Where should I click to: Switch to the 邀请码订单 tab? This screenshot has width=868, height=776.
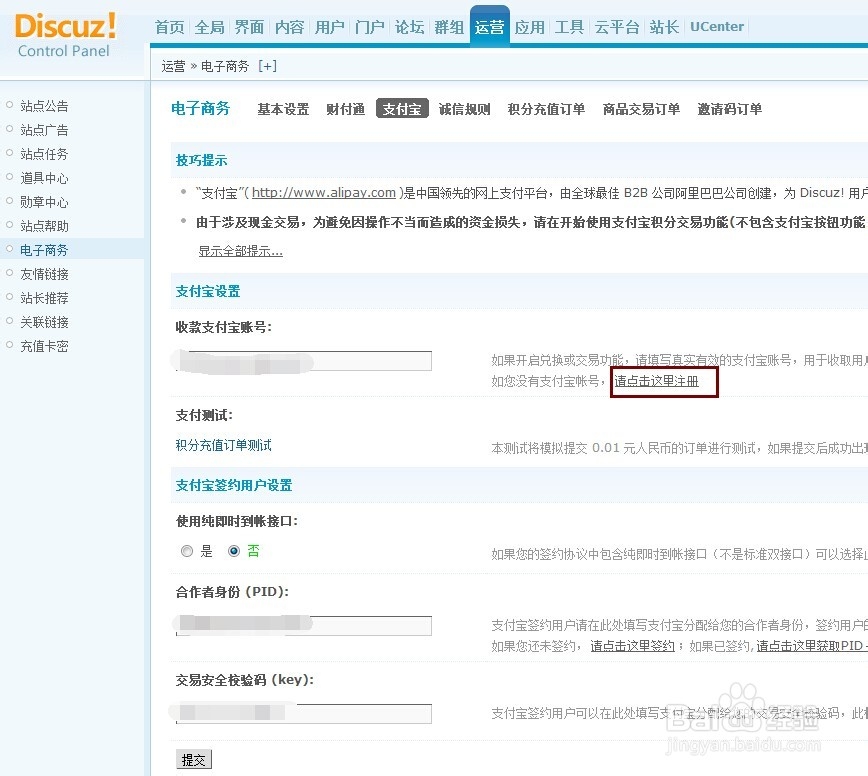[x=729, y=109]
